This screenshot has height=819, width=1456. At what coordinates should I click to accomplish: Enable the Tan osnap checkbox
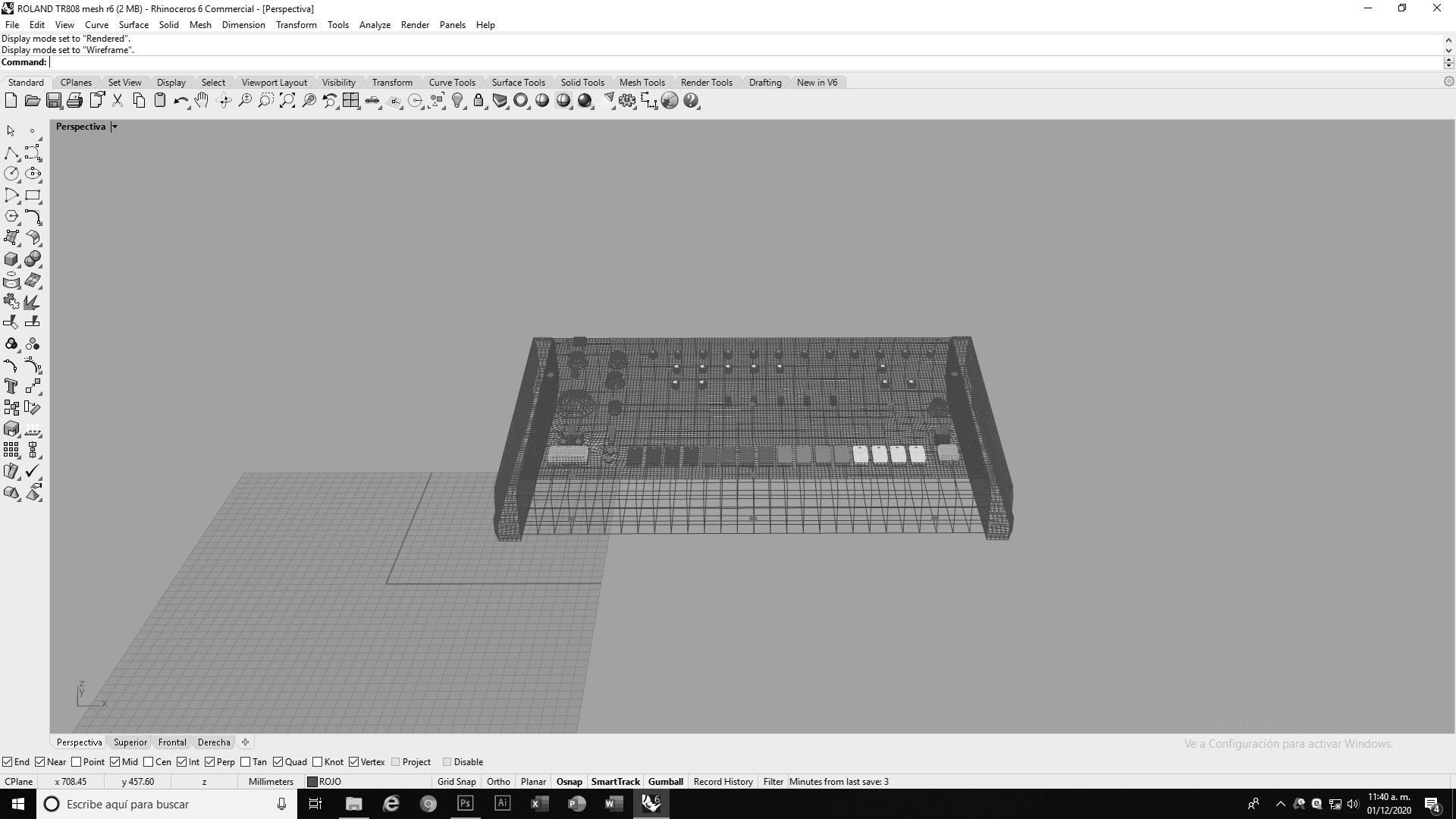[x=245, y=762]
